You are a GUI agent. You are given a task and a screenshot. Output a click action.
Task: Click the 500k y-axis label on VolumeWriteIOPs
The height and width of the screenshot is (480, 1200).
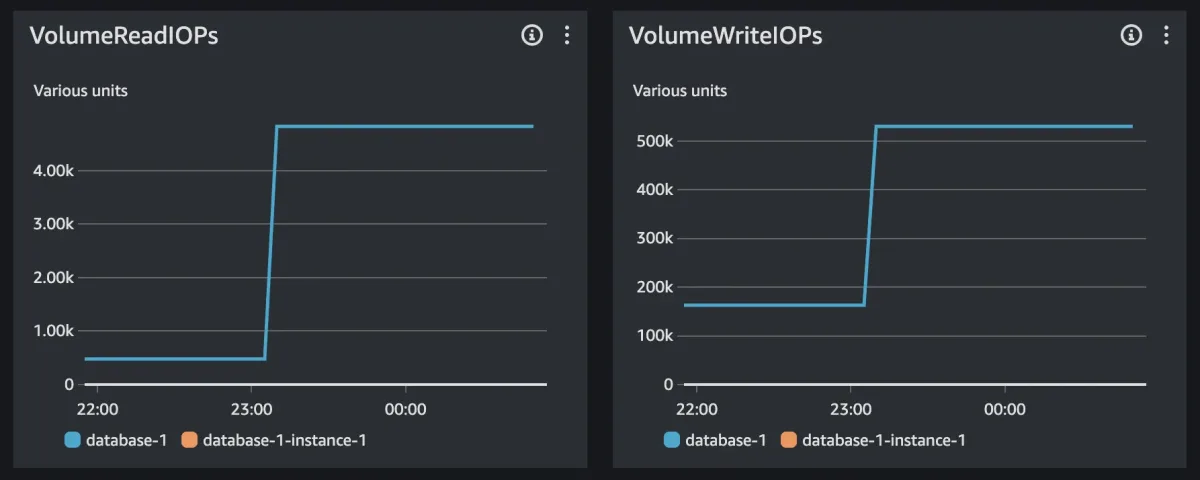click(653, 141)
